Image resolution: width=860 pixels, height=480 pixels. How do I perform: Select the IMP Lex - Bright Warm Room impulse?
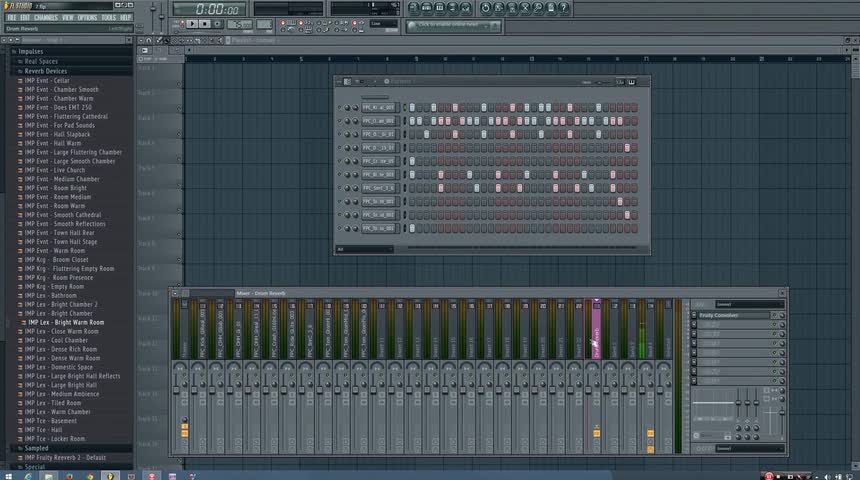coord(66,323)
